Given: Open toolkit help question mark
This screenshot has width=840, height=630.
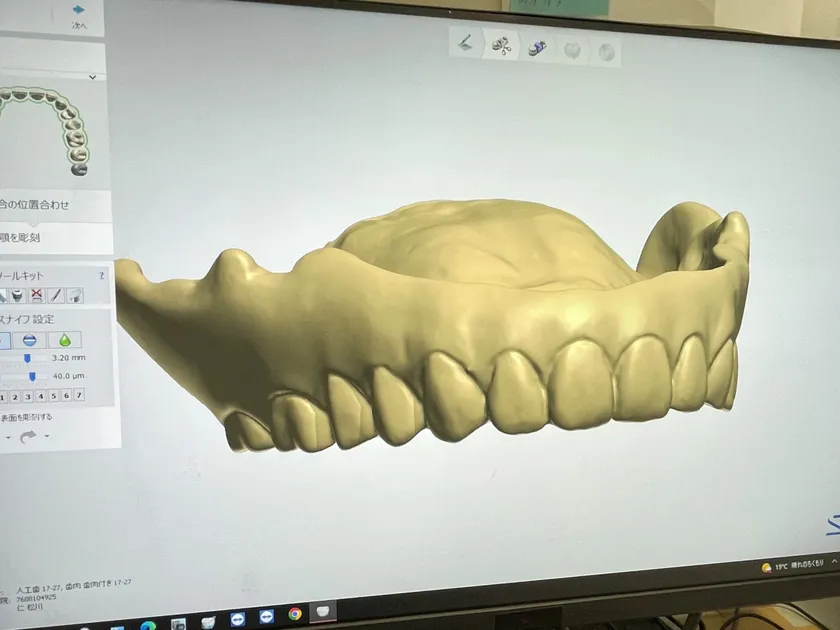Looking at the screenshot, I should 101,275.
